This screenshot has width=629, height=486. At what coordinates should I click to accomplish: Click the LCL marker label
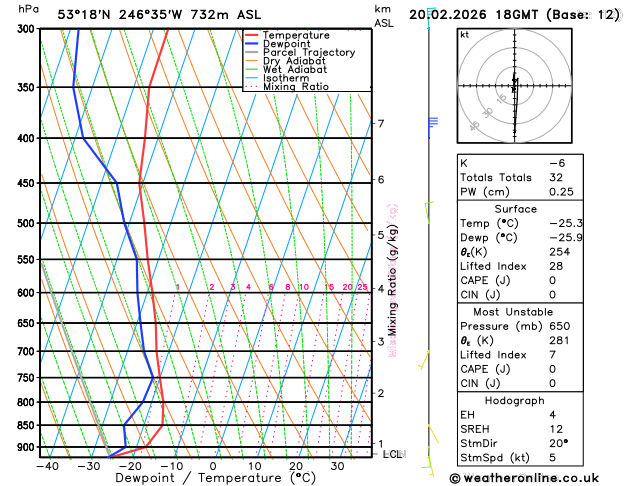pos(392,454)
